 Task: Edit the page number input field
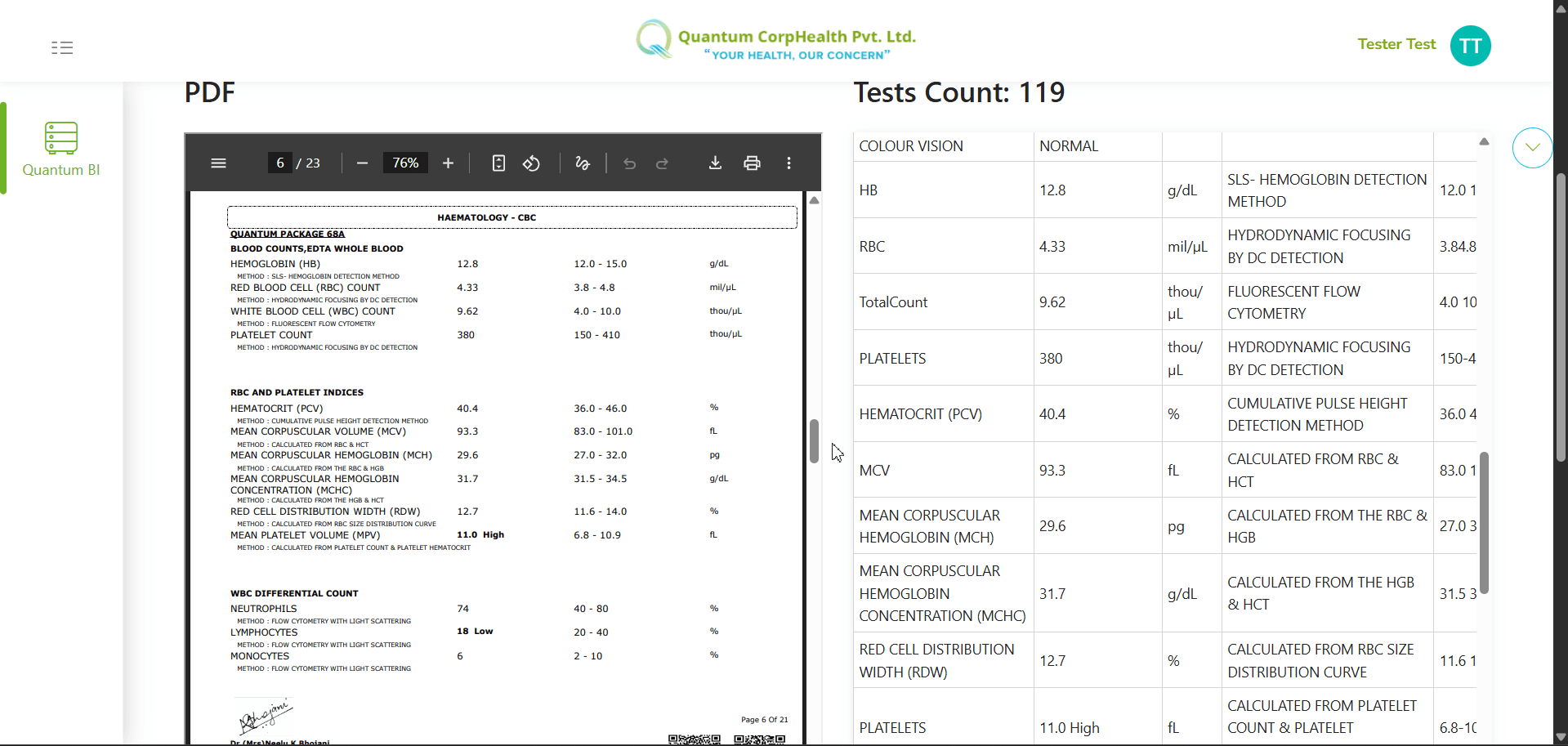click(279, 163)
